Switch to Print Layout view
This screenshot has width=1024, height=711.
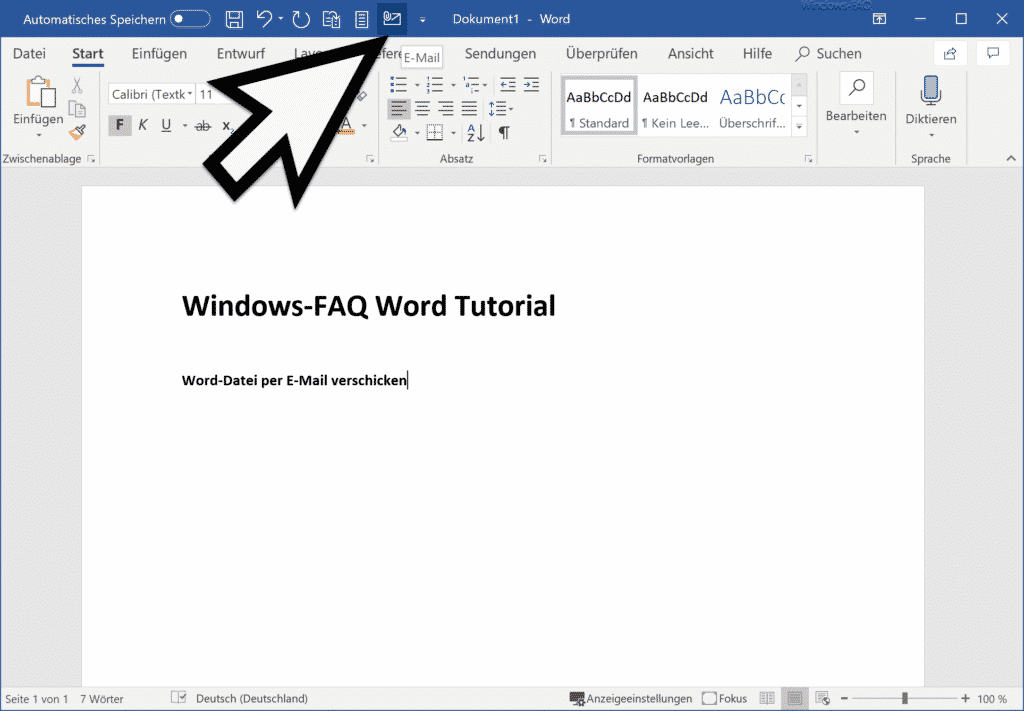pos(795,699)
